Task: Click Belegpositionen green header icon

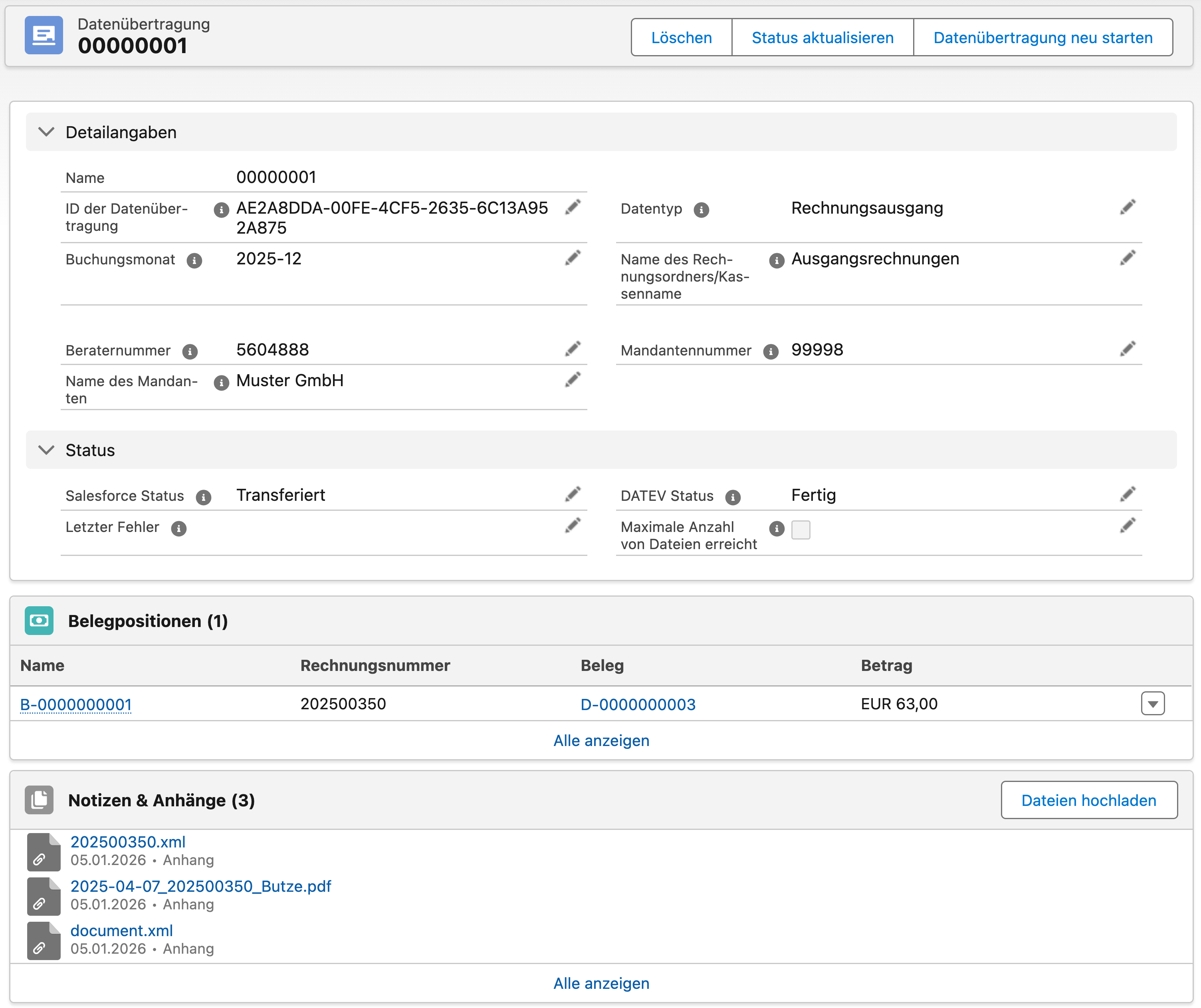Action: click(x=39, y=621)
